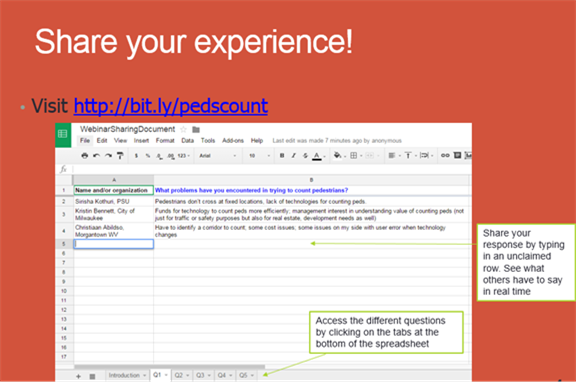Apply italic formatting
The height and width of the screenshot is (382, 576).
tap(294, 156)
